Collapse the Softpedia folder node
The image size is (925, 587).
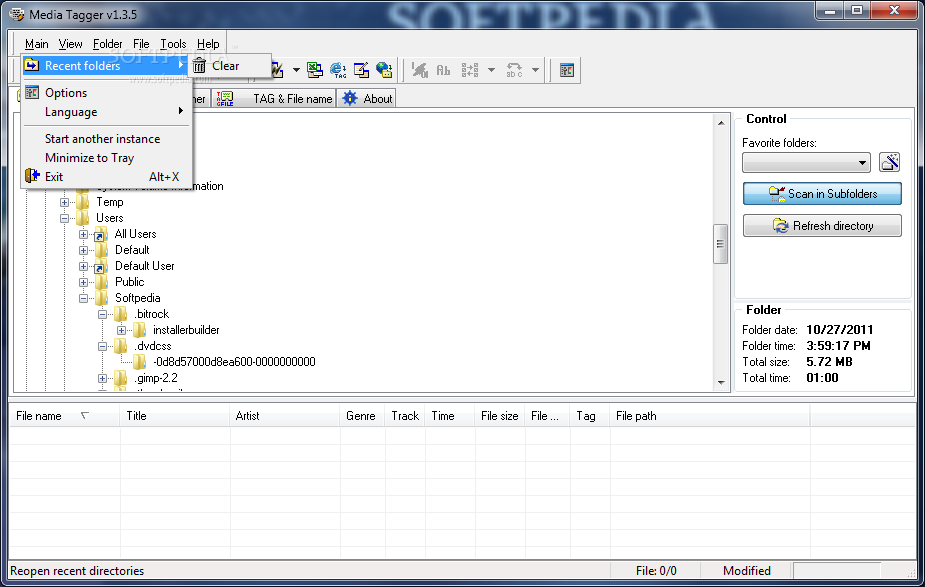pos(83,298)
